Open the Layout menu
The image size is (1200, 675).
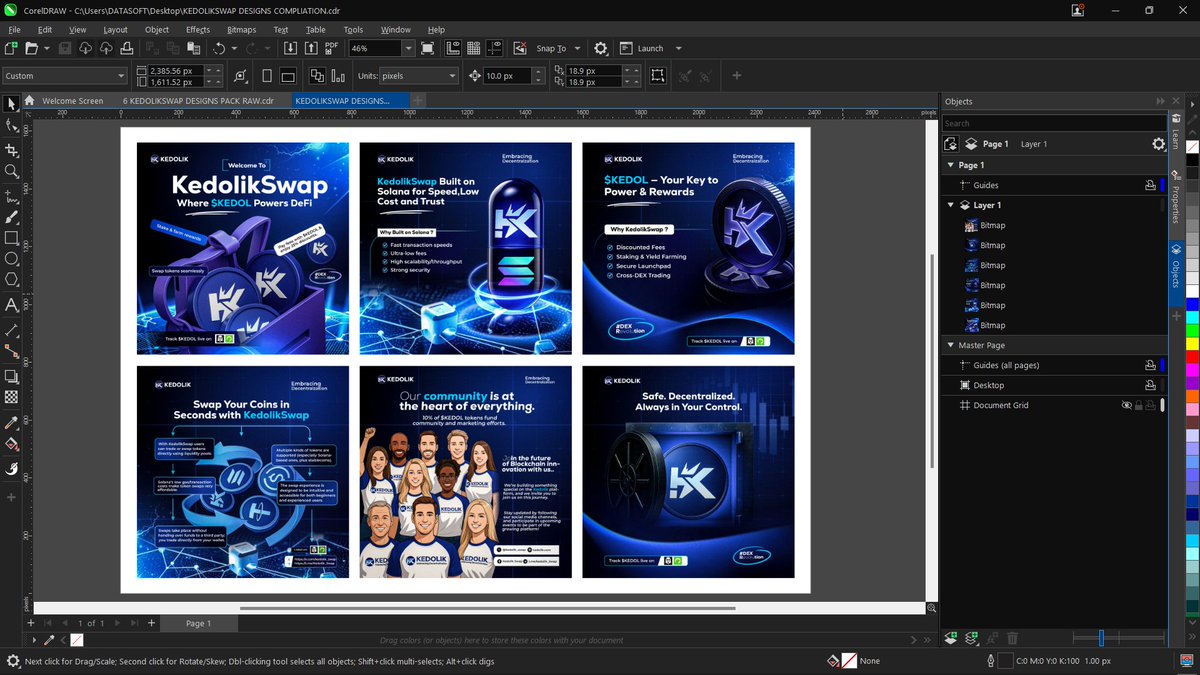point(115,30)
